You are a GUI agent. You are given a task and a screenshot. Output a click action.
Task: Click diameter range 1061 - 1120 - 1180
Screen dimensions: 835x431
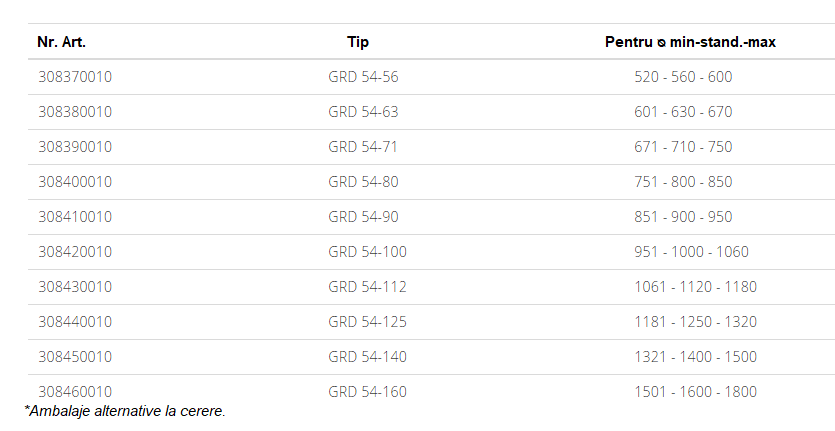(695, 287)
